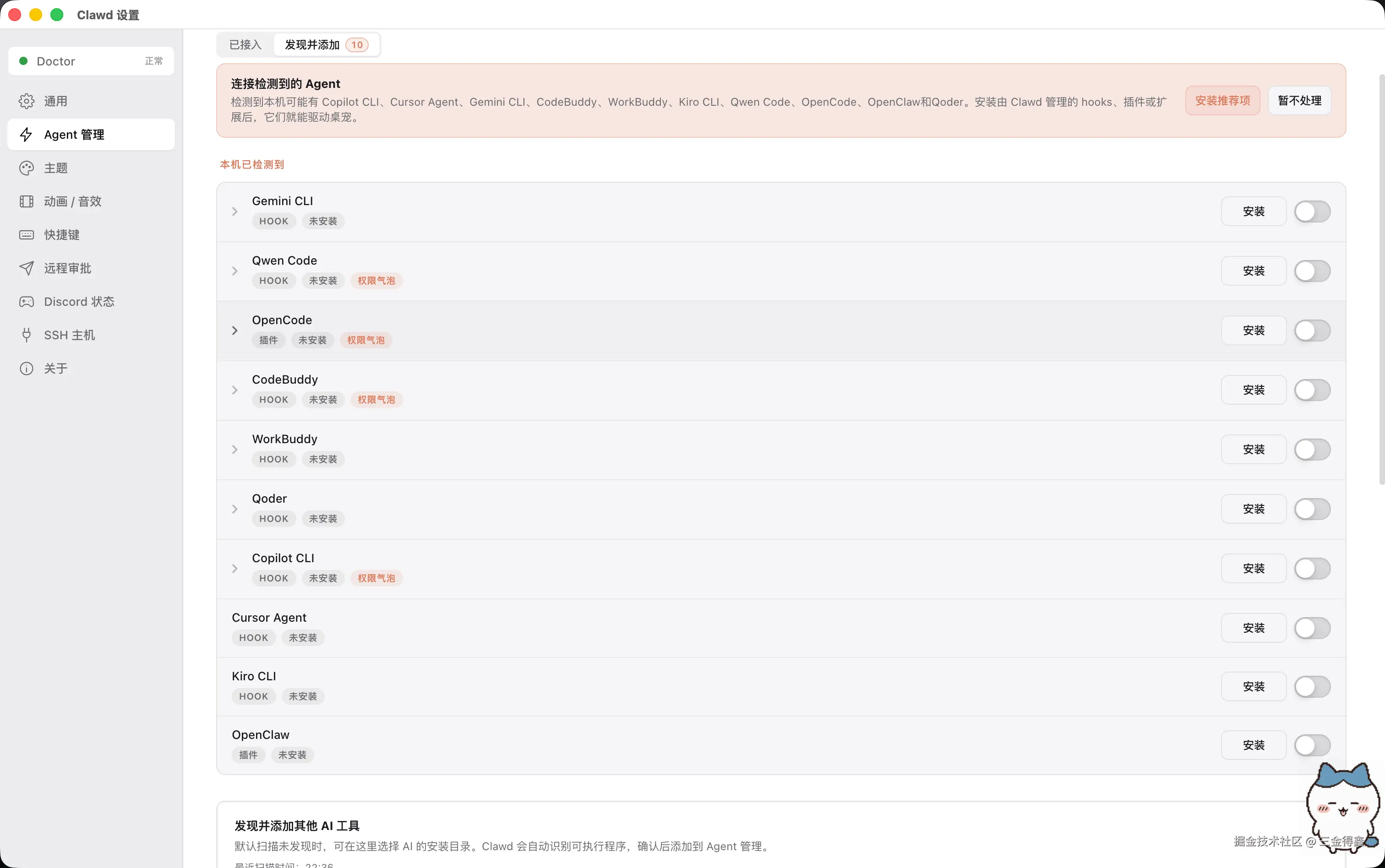Expand the Copilot CLI row chevron
This screenshot has height=868, width=1385.
[x=234, y=568]
